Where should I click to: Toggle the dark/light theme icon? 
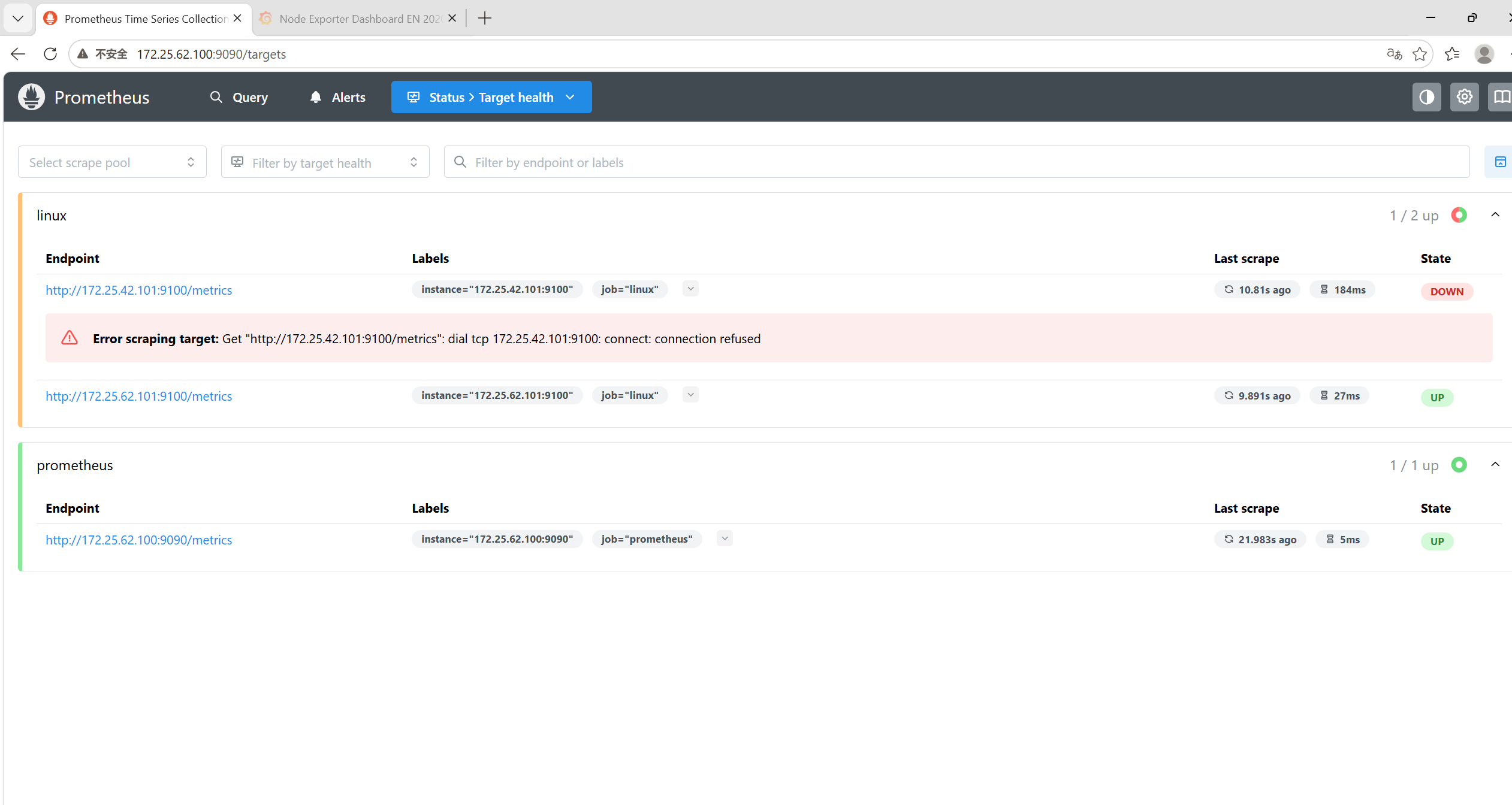(x=1426, y=97)
